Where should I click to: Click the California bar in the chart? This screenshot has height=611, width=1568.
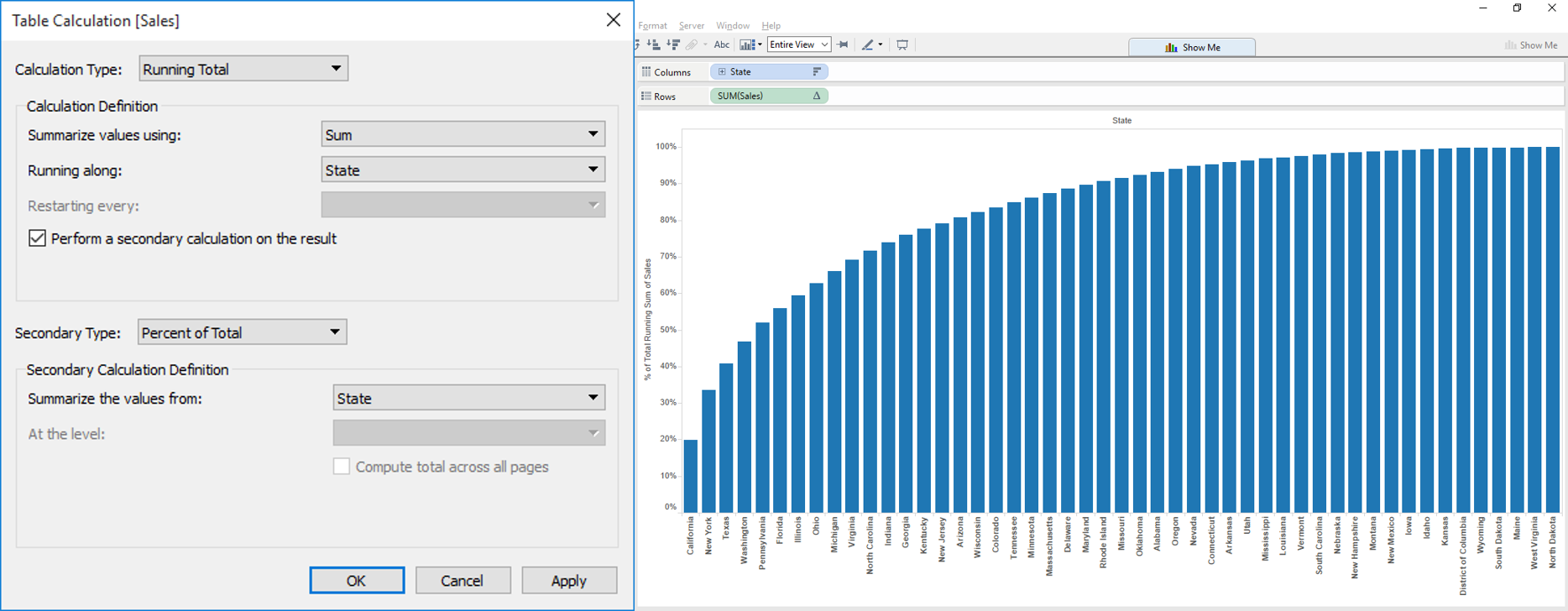coord(691,476)
